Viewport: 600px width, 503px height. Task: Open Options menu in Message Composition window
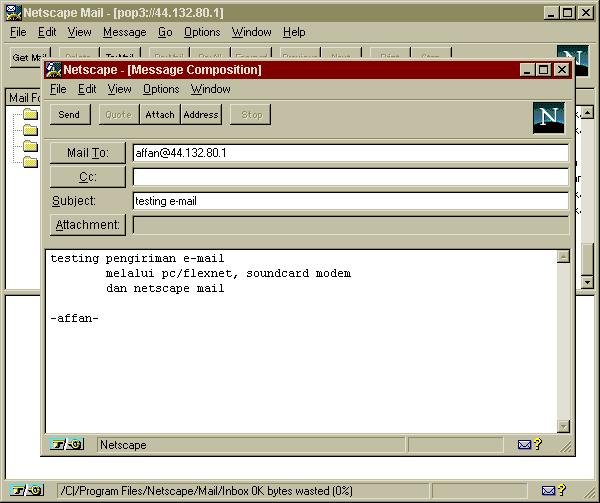click(161, 89)
